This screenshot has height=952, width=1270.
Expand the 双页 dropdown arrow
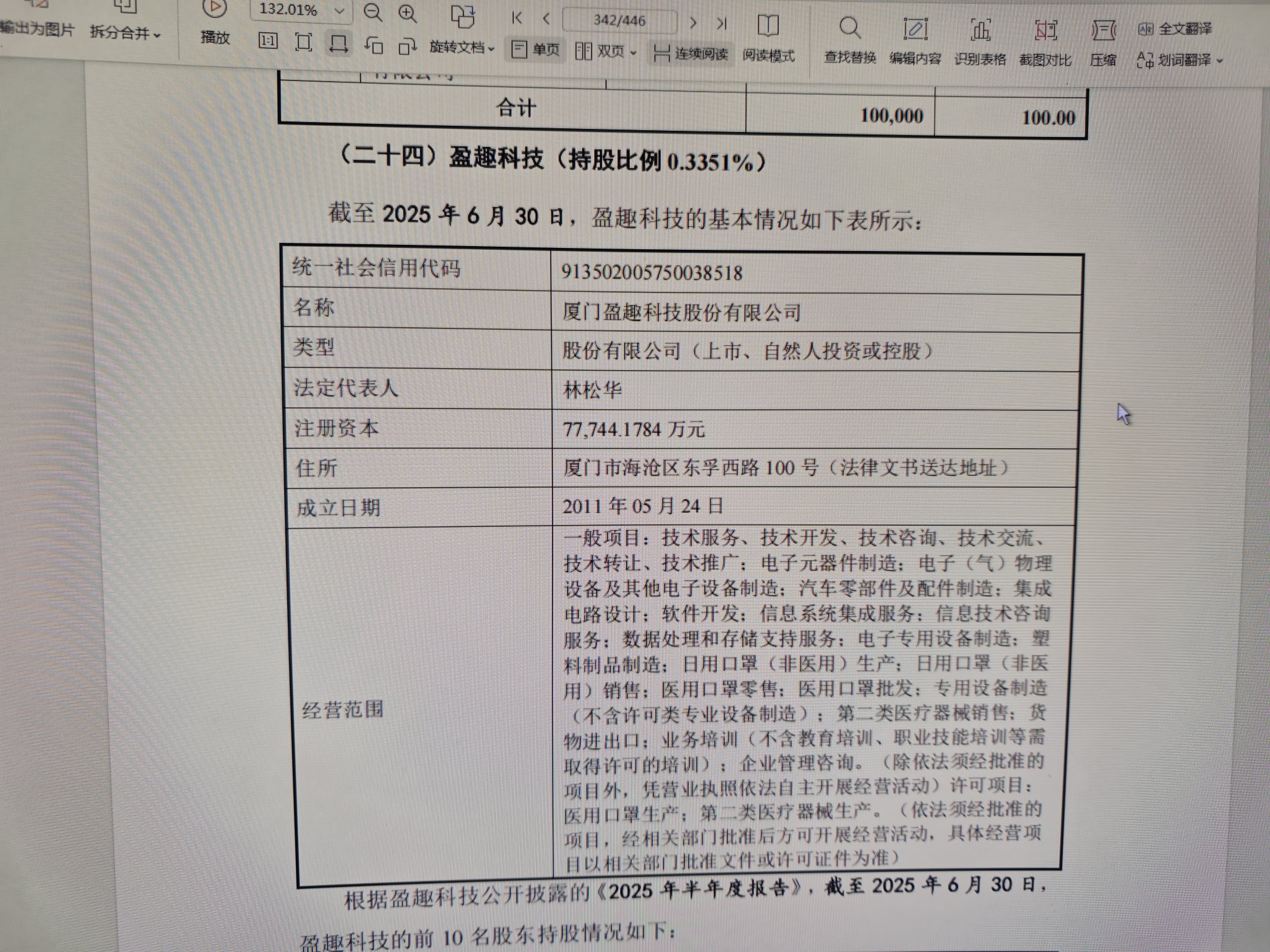[x=633, y=53]
